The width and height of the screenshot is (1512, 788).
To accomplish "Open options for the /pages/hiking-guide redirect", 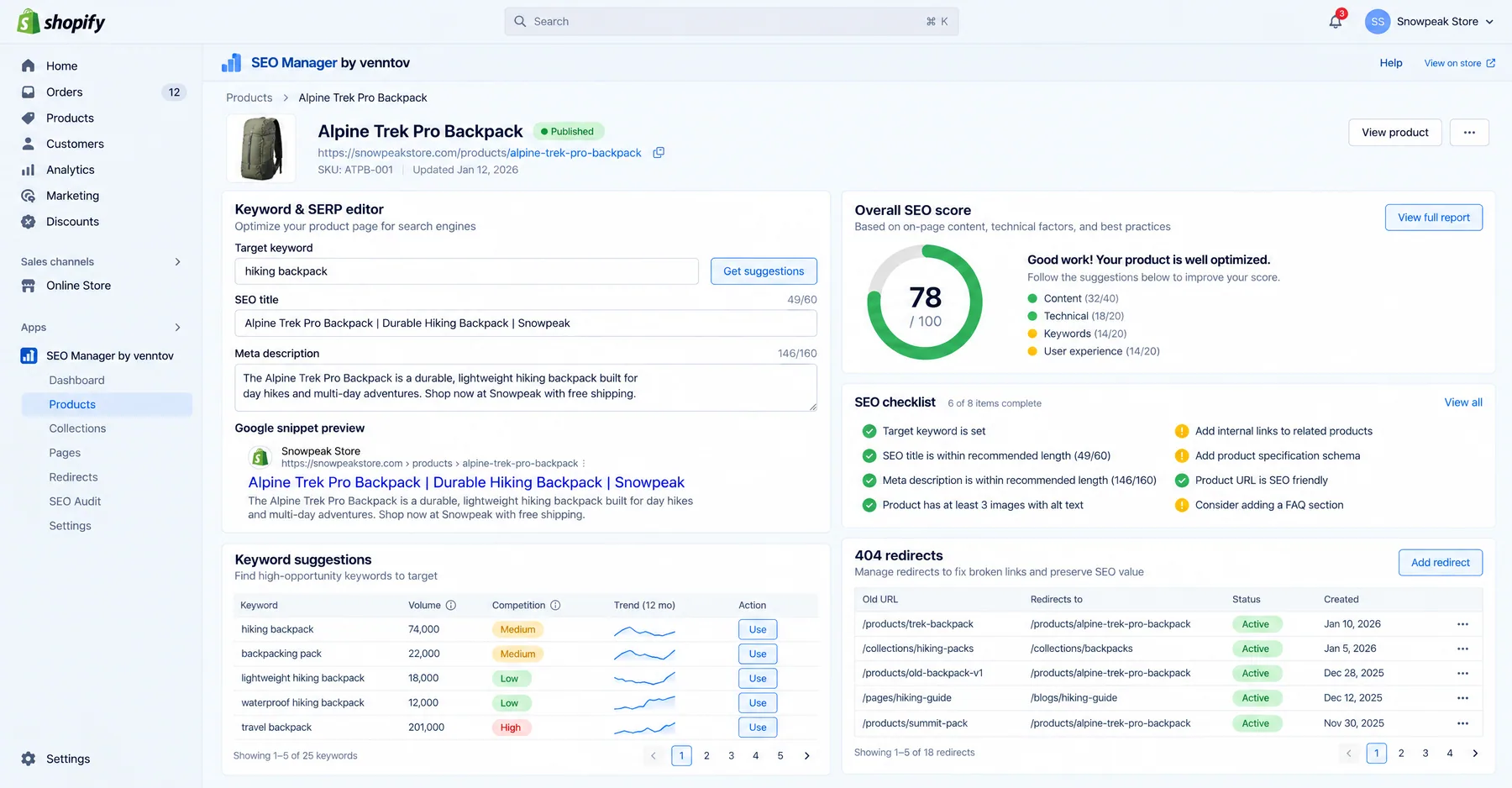I will click(x=1462, y=698).
